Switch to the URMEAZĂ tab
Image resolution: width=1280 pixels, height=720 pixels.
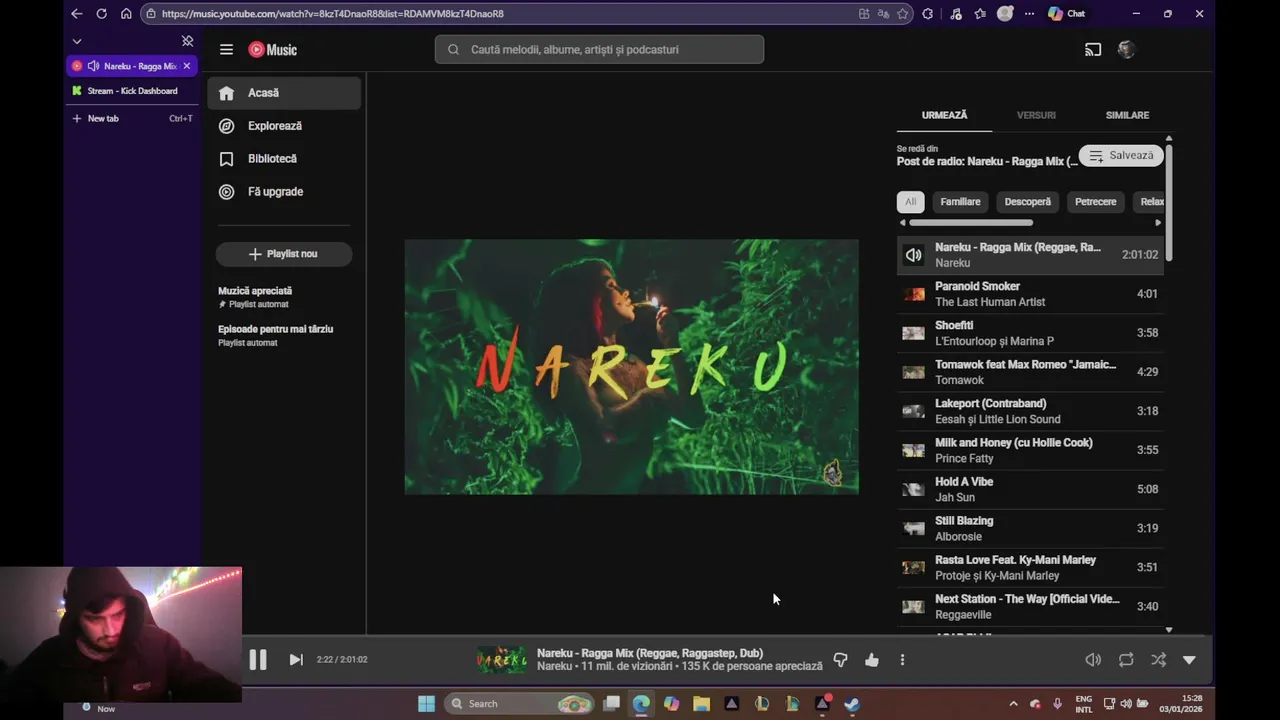point(944,115)
